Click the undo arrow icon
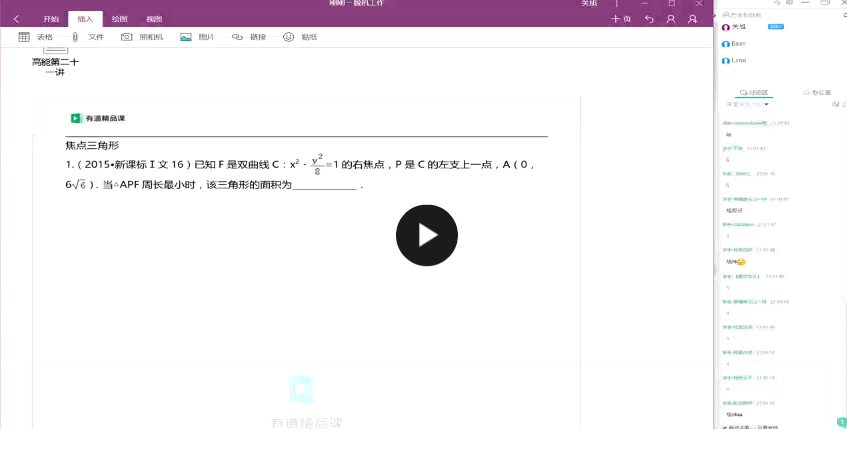 click(649, 19)
